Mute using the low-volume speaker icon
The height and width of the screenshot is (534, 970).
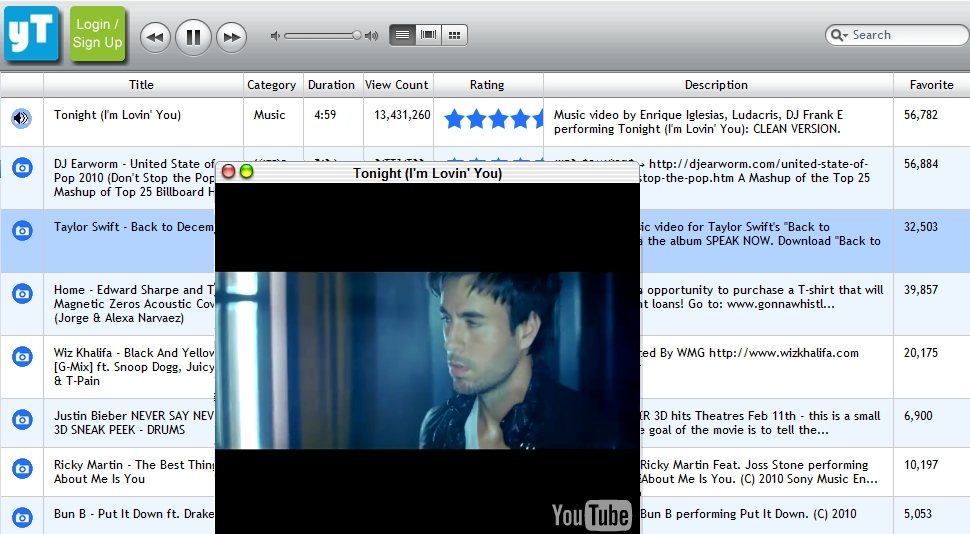275,36
